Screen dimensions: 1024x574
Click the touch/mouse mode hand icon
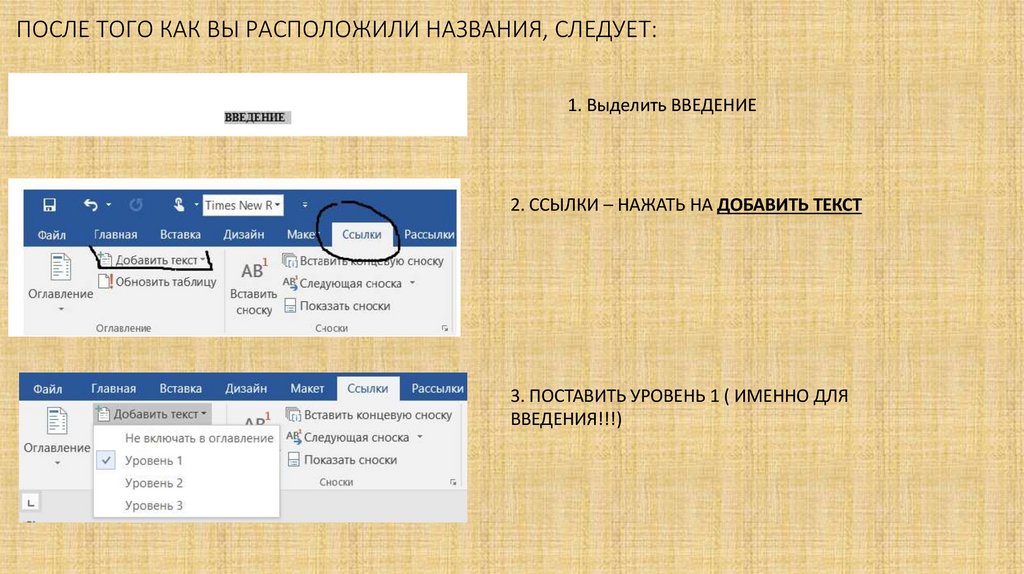[x=179, y=205]
